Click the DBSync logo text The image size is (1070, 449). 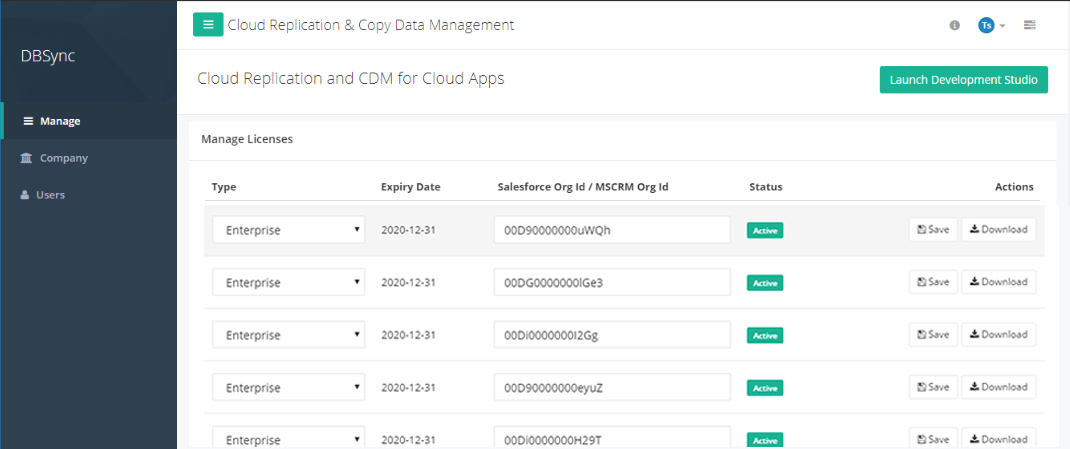(48, 56)
